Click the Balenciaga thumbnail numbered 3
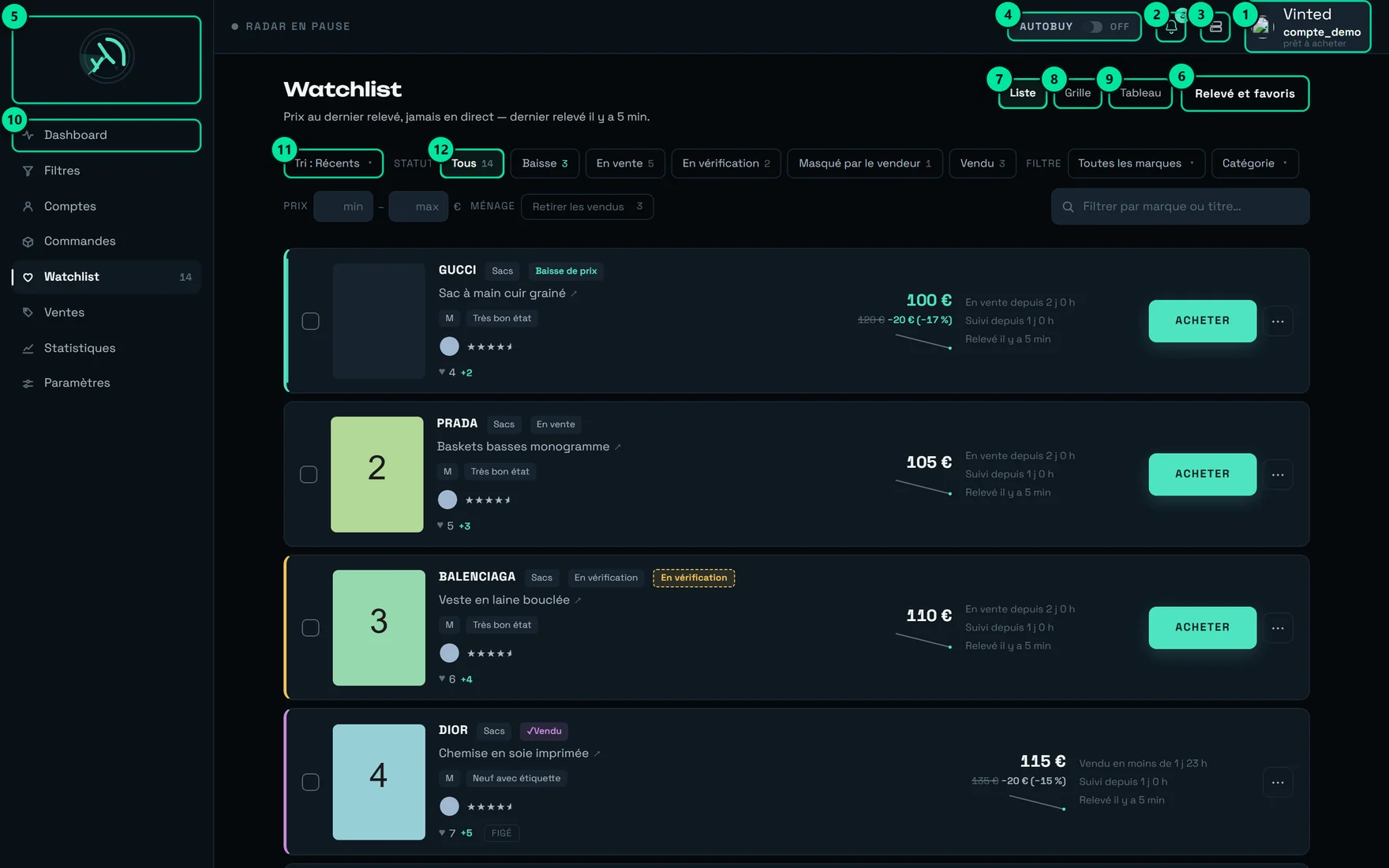This screenshot has height=868, width=1389. [379, 628]
